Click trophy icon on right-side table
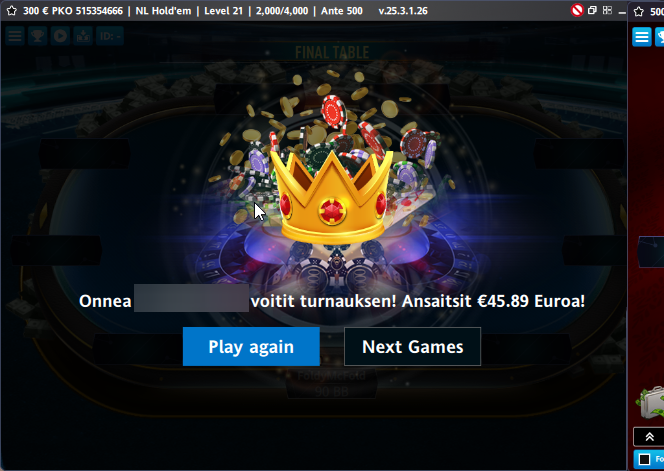This screenshot has height=471, width=664. click(x=660, y=37)
